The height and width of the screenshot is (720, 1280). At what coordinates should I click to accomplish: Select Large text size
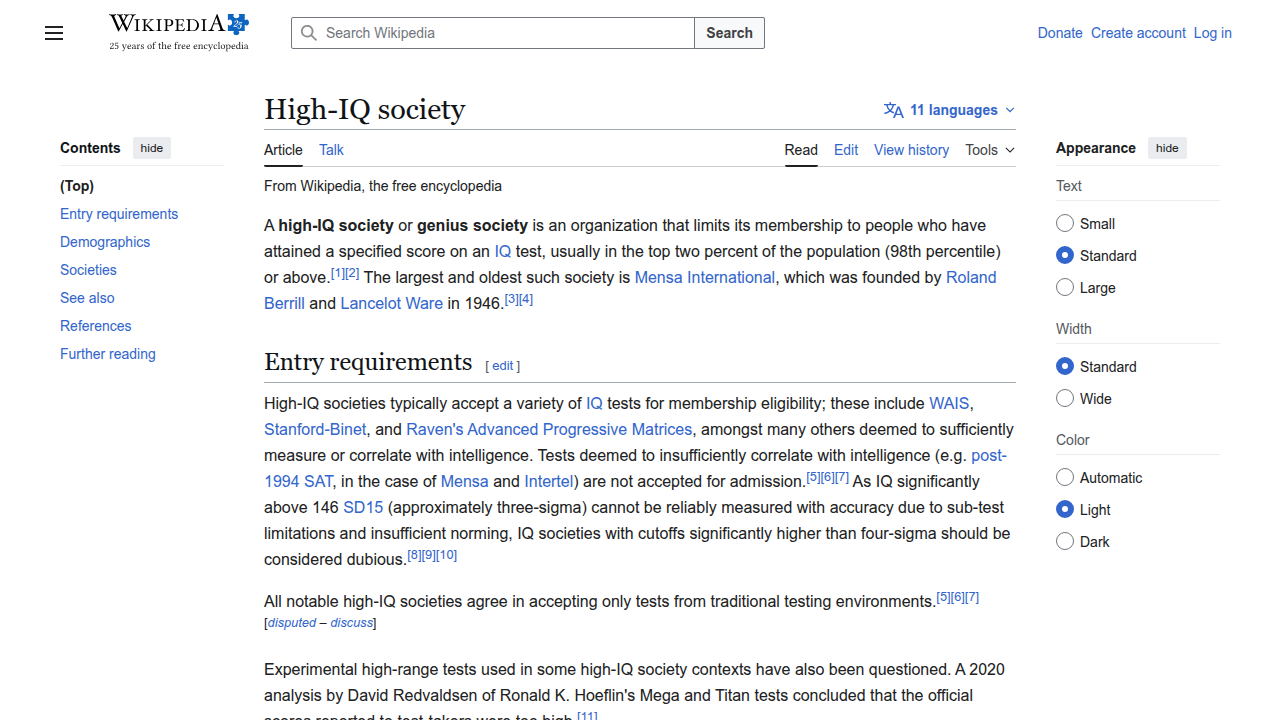(x=1065, y=287)
